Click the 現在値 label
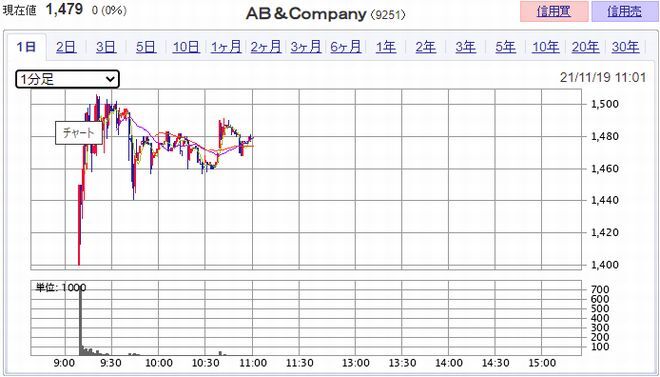This screenshot has height=377, width=660. (x=20, y=11)
